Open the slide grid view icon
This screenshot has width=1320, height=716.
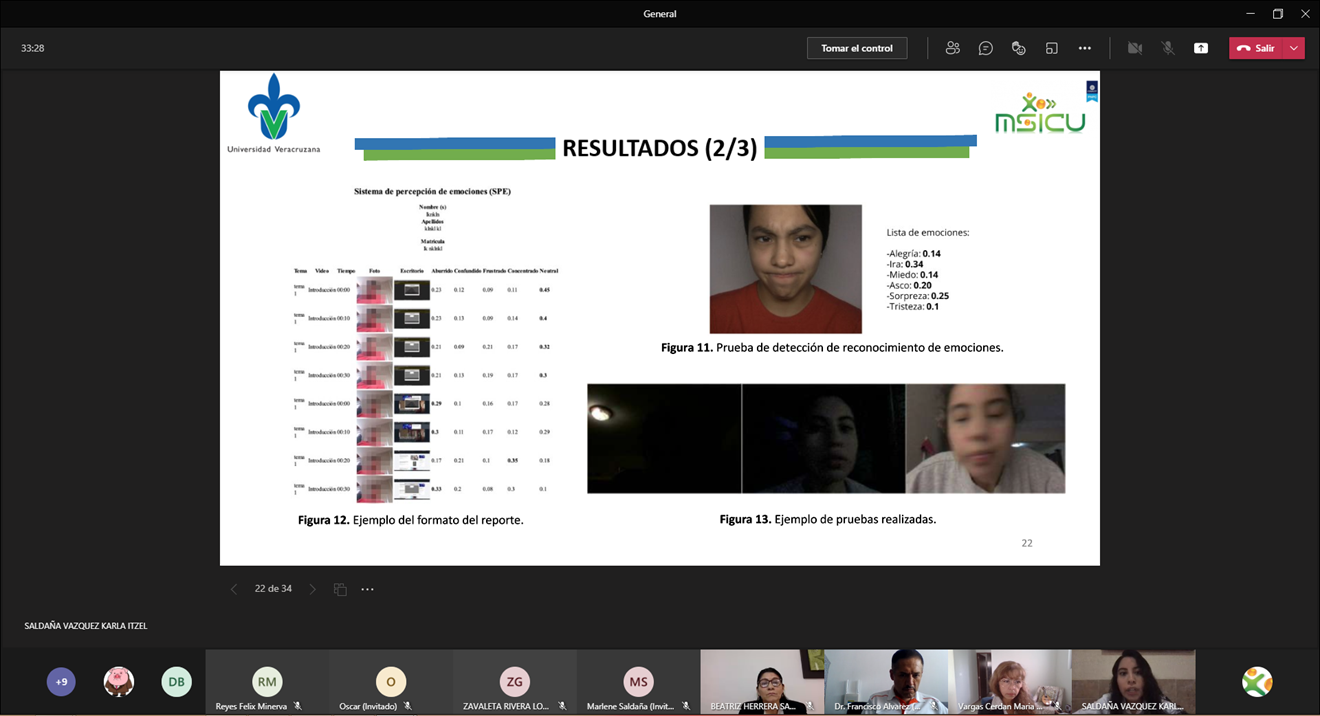[340, 589]
